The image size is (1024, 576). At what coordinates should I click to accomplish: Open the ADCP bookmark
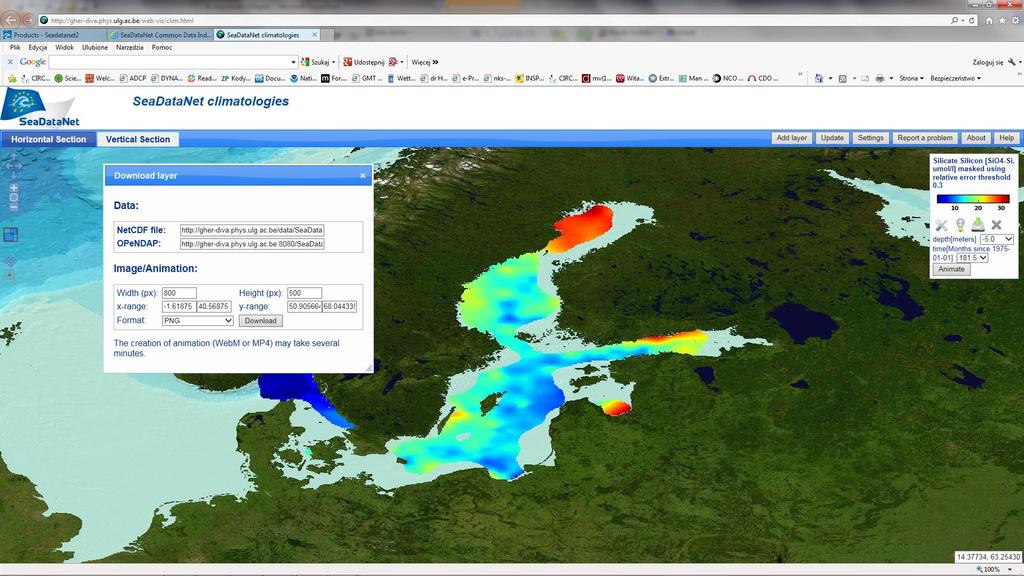(x=133, y=78)
